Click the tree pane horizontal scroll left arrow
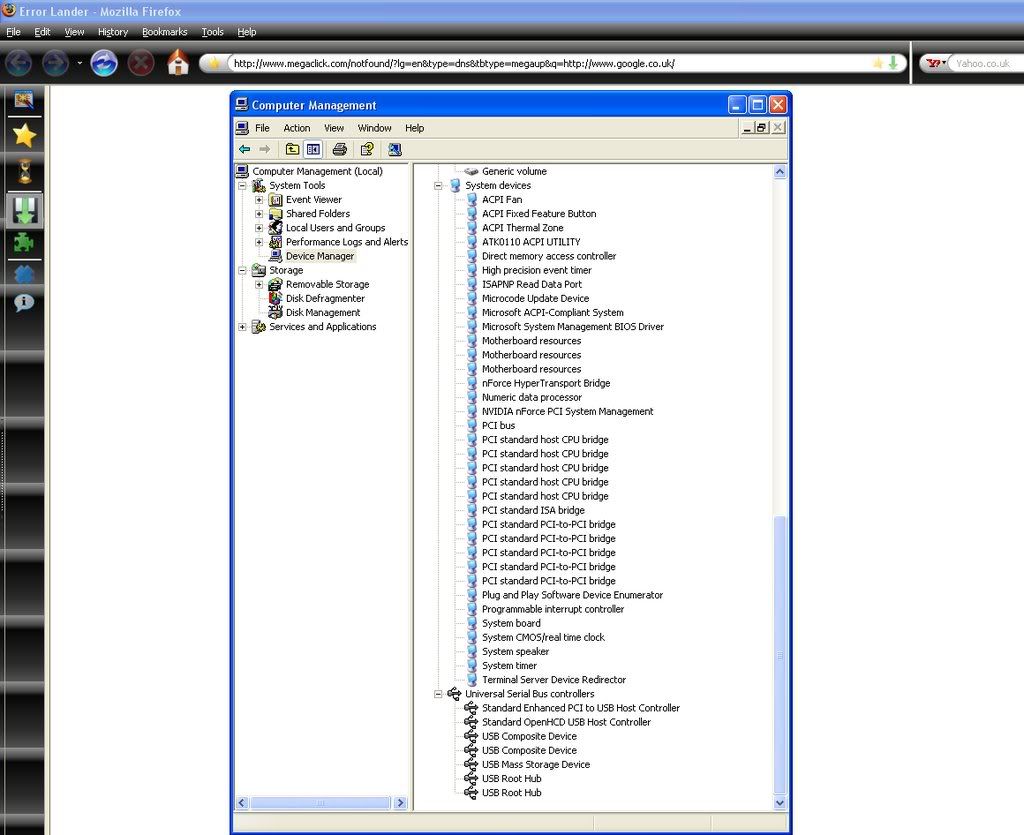 pos(242,803)
